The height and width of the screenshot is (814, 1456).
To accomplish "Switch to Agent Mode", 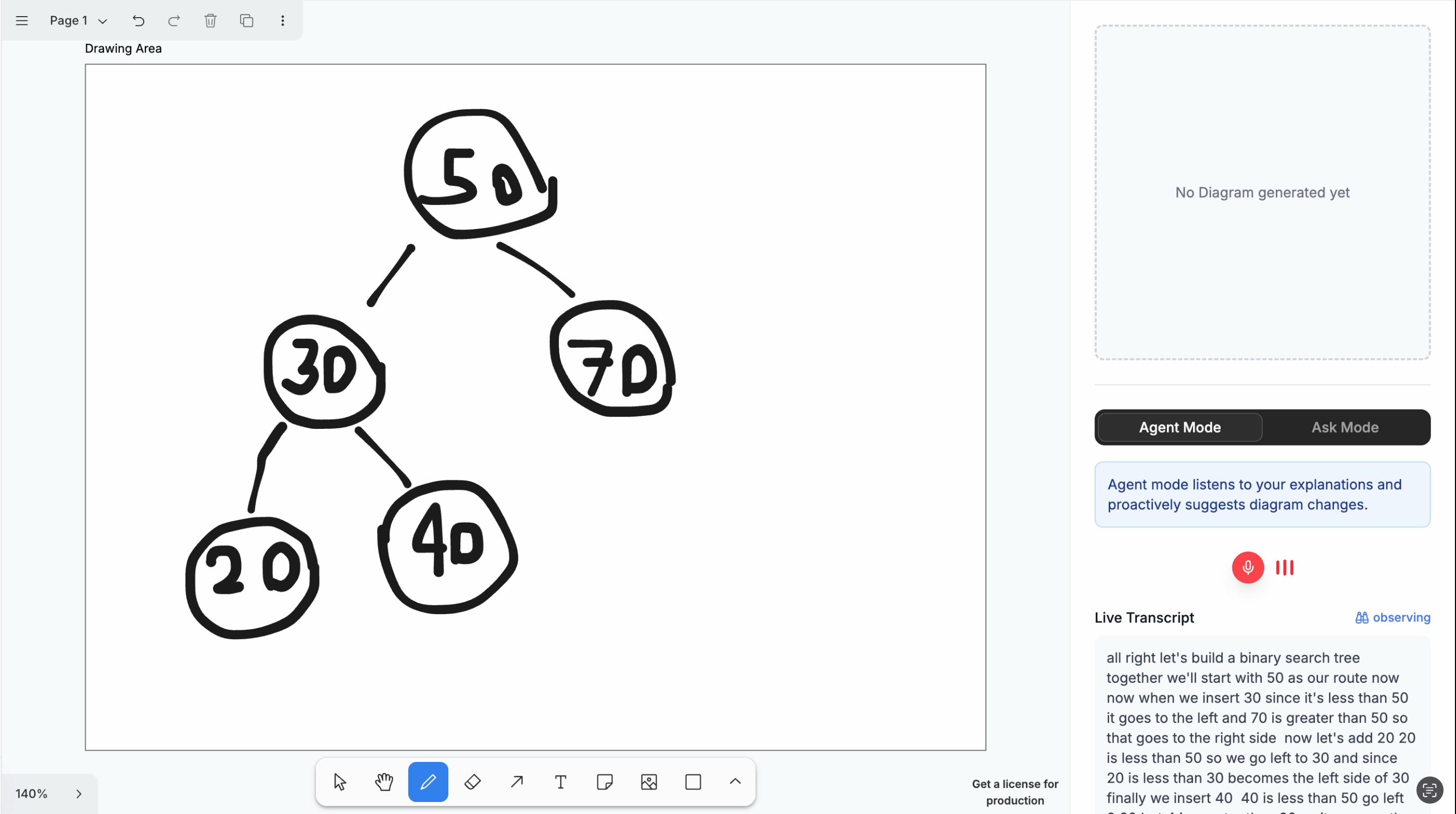I will coord(1179,427).
